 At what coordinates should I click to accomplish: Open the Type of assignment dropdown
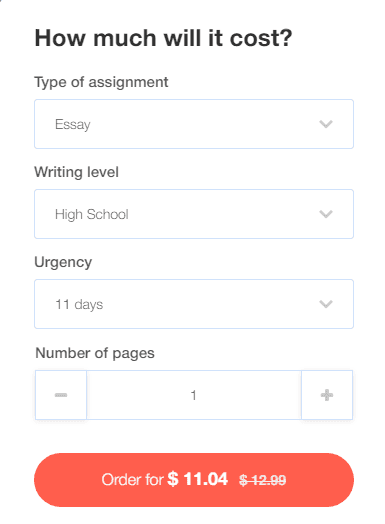pyautogui.click(x=194, y=124)
